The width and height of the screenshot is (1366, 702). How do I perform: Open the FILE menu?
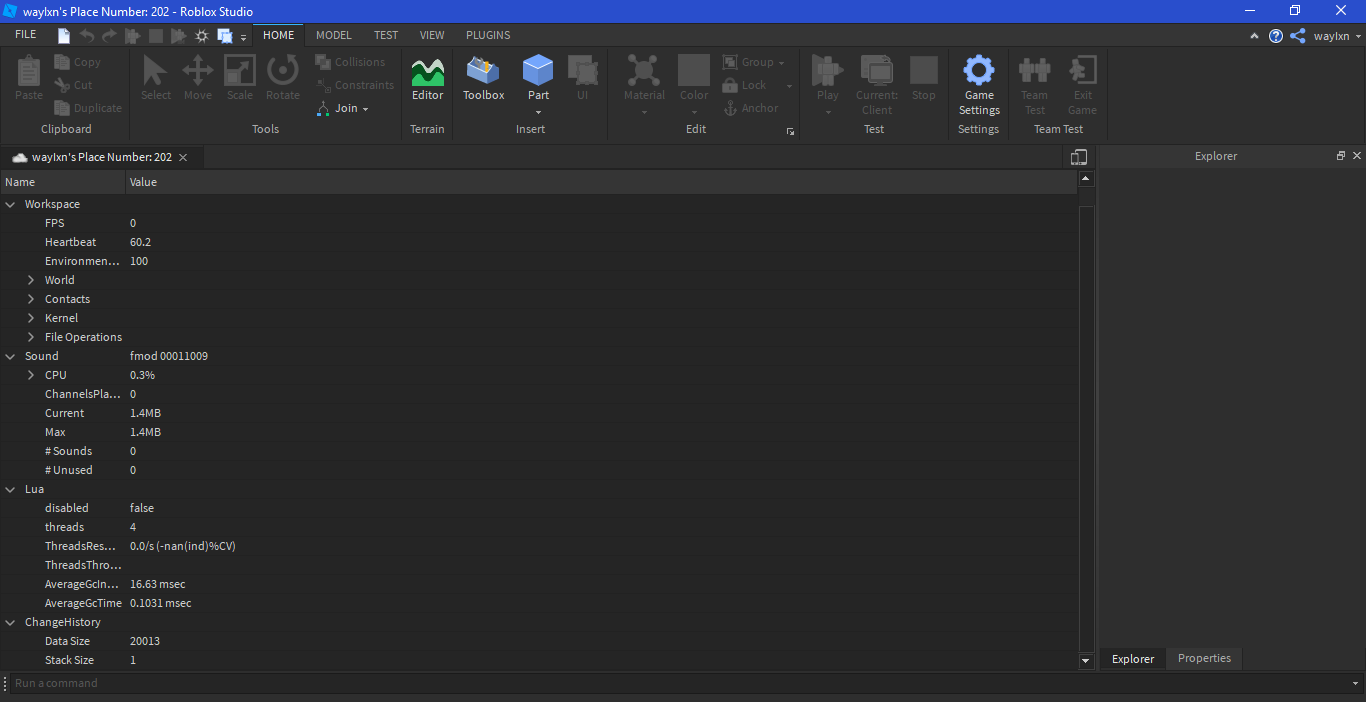point(26,35)
